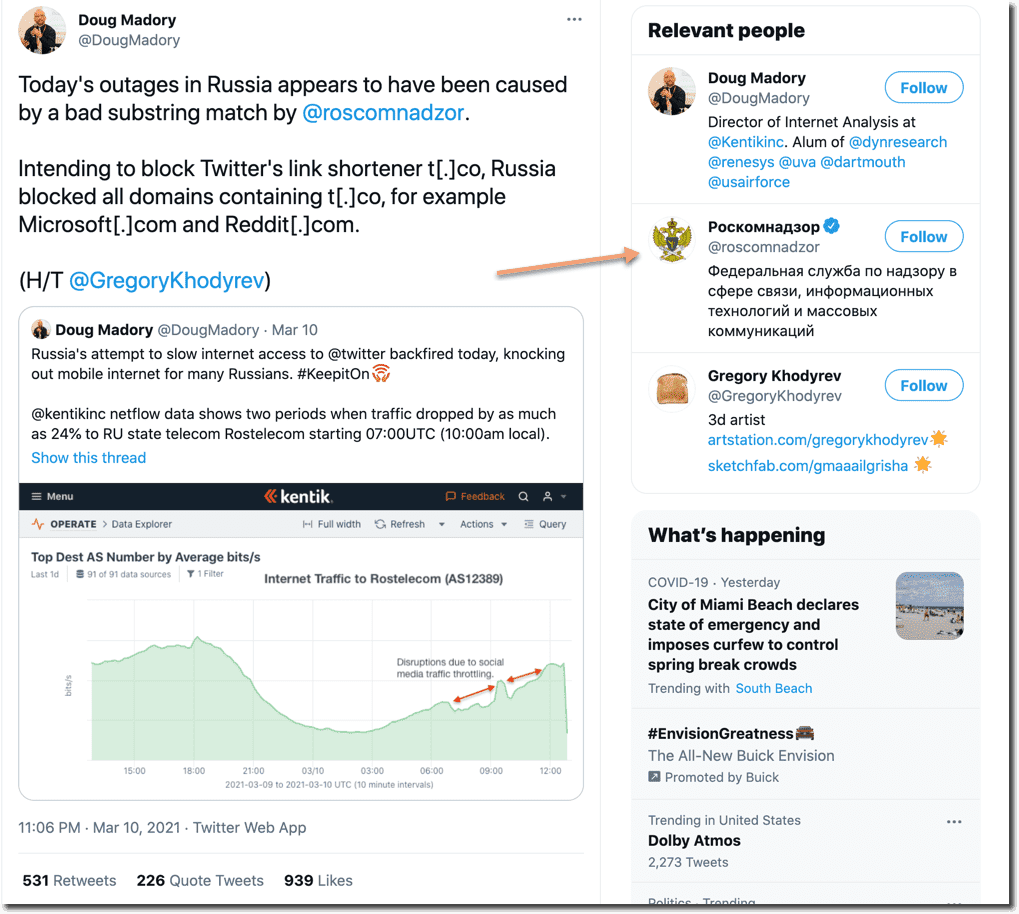This screenshot has width=1019, height=914.
Task: Open the Miami Beach news thumbnail
Action: click(930, 606)
